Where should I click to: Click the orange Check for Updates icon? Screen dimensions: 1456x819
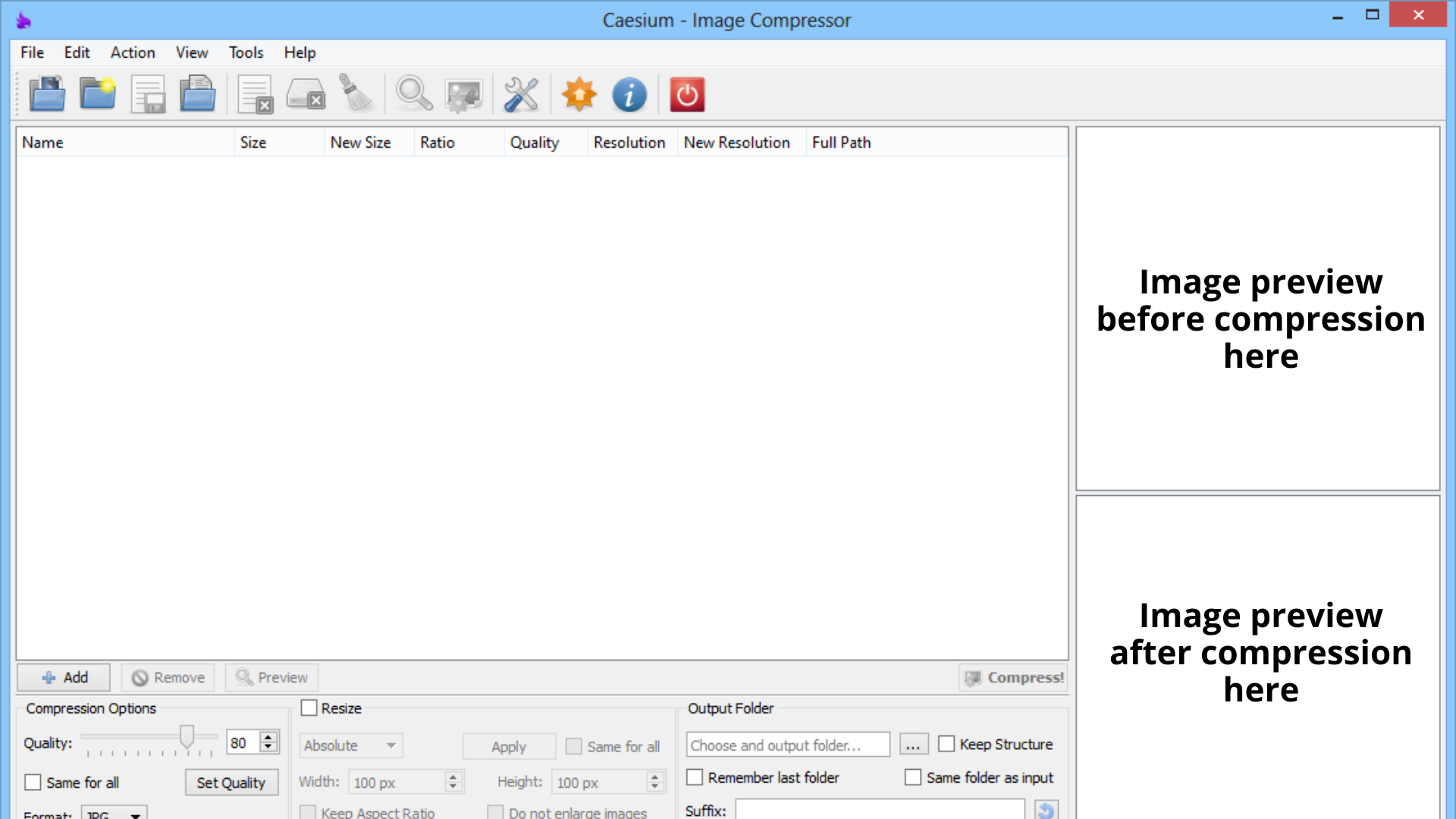579,95
